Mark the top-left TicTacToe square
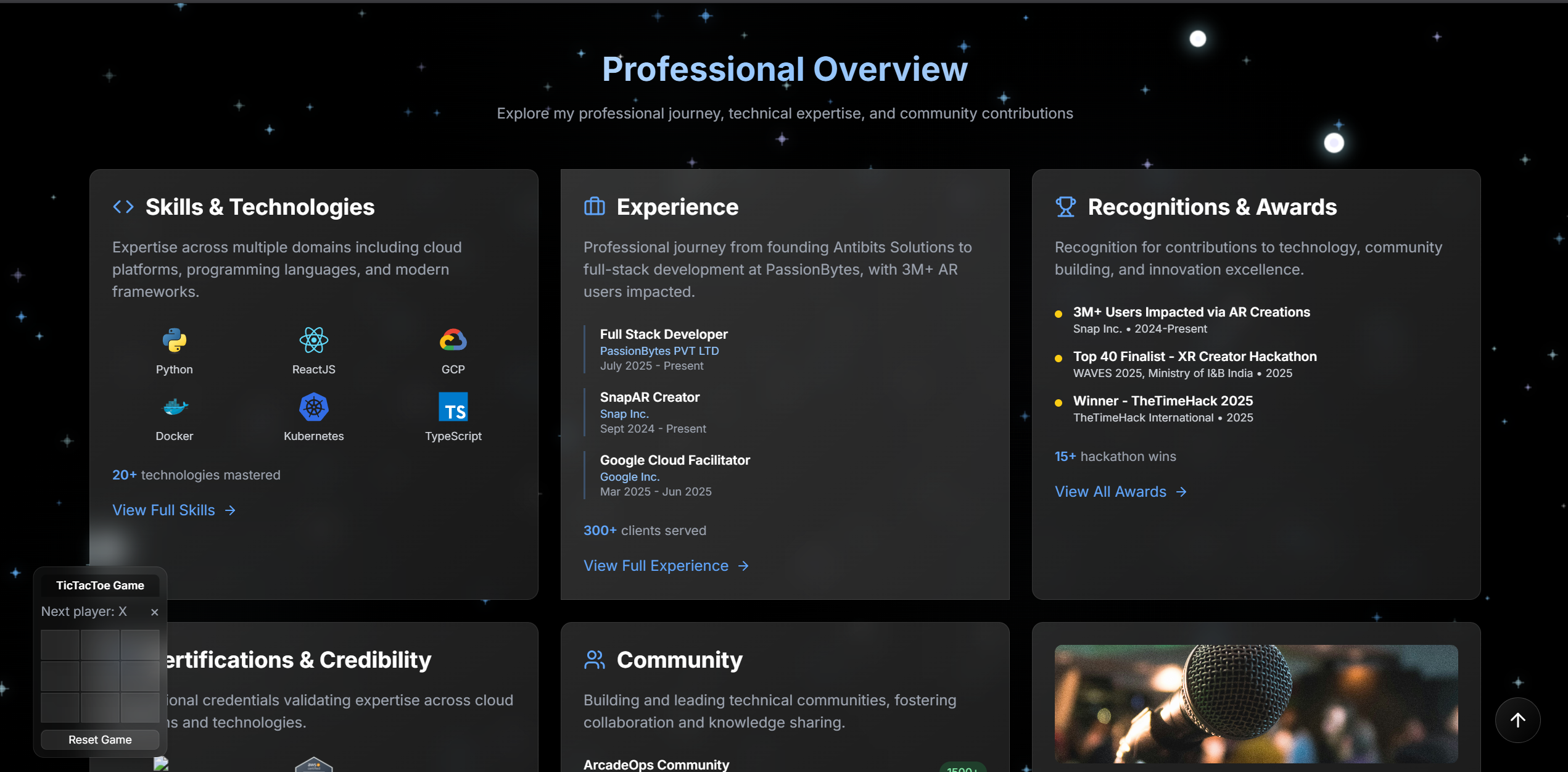1568x772 pixels. (x=60, y=645)
